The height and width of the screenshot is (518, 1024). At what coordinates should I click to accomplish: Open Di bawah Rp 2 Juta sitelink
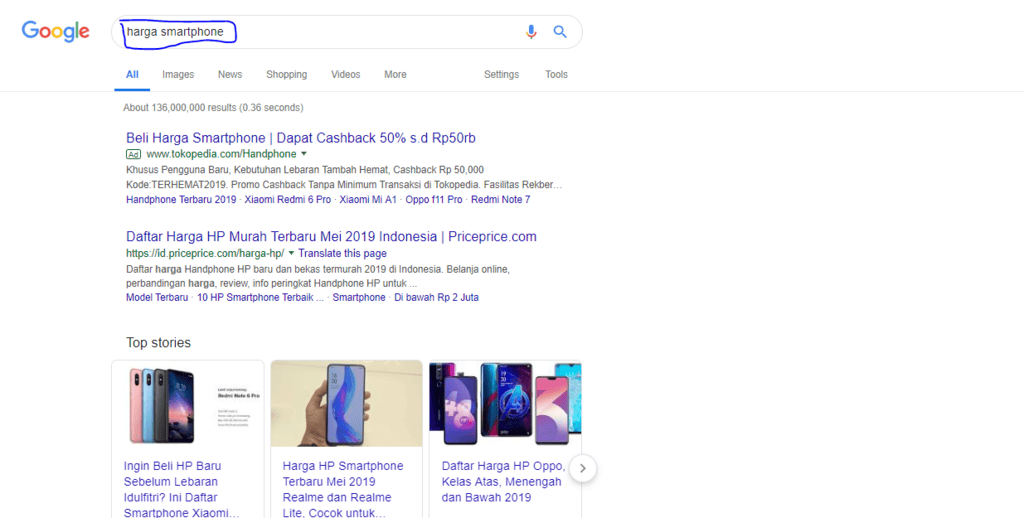click(x=436, y=297)
